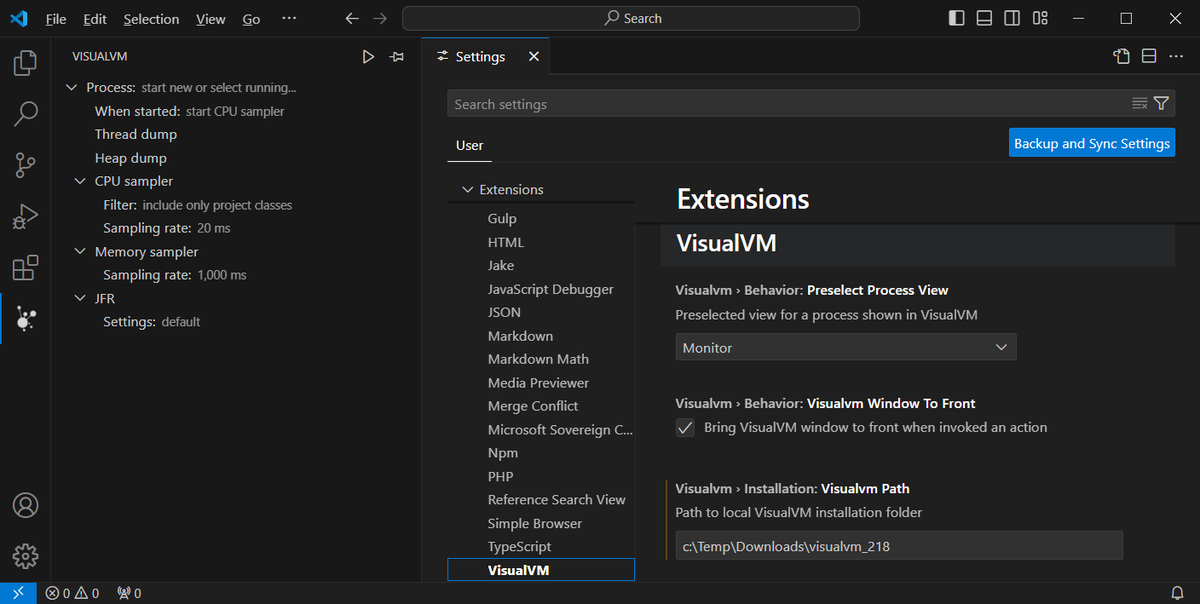
Task: Go back with the left arrow
Action: pyautogui.click(x=351, y=18)
